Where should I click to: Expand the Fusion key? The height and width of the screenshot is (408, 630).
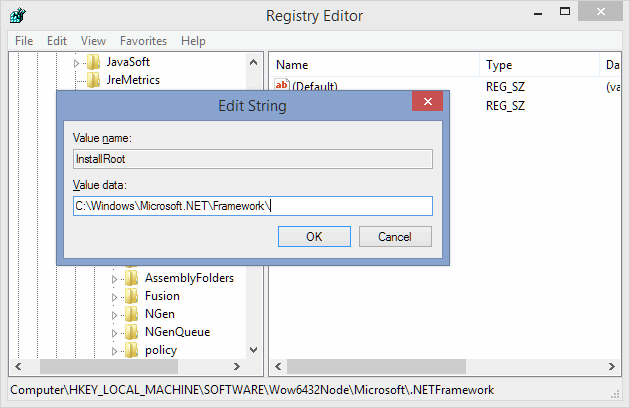click(114, 297)
